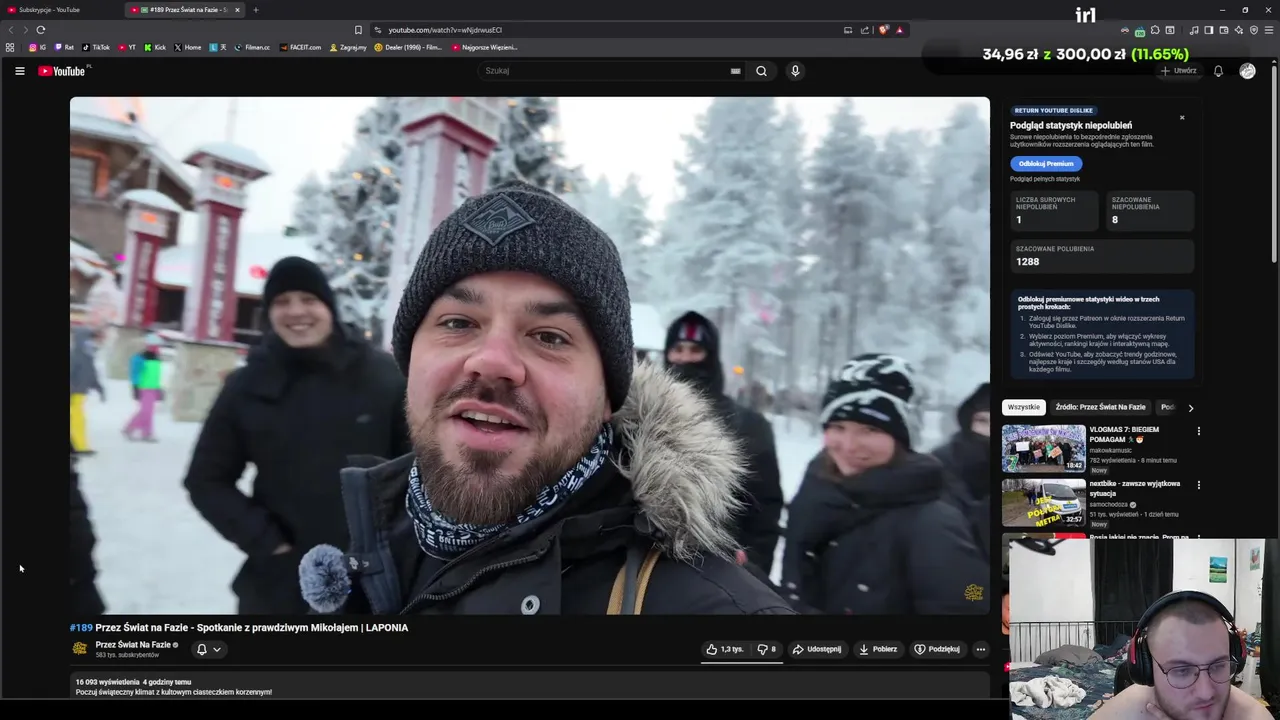
Task: Click the Pobierz download button
Action: coord(878,649)
